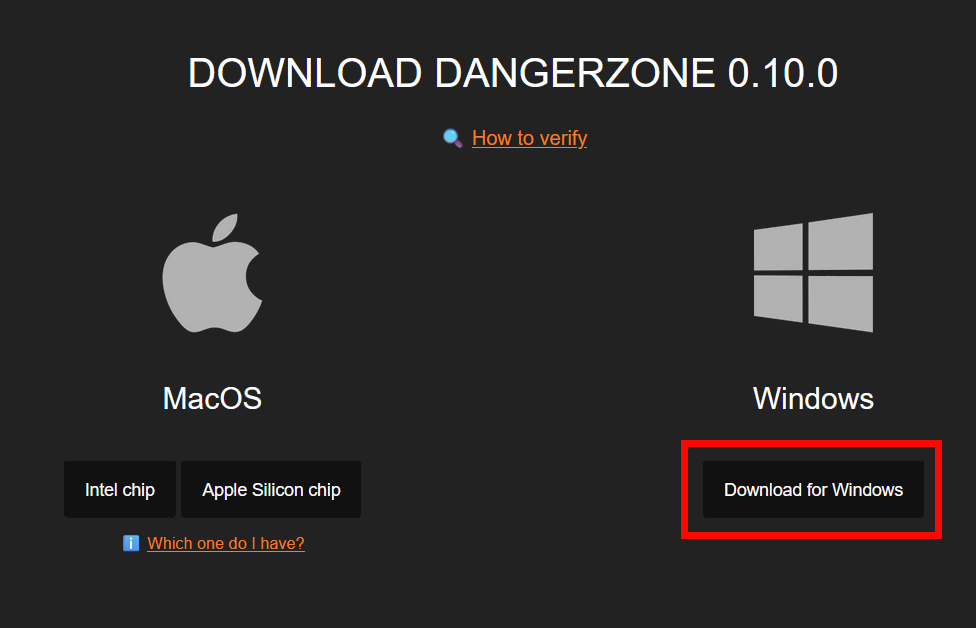Viewport: 976px width, 628px height.
Task: Click the upper-right pane of Windows logo
Action: tap(841, 241)
